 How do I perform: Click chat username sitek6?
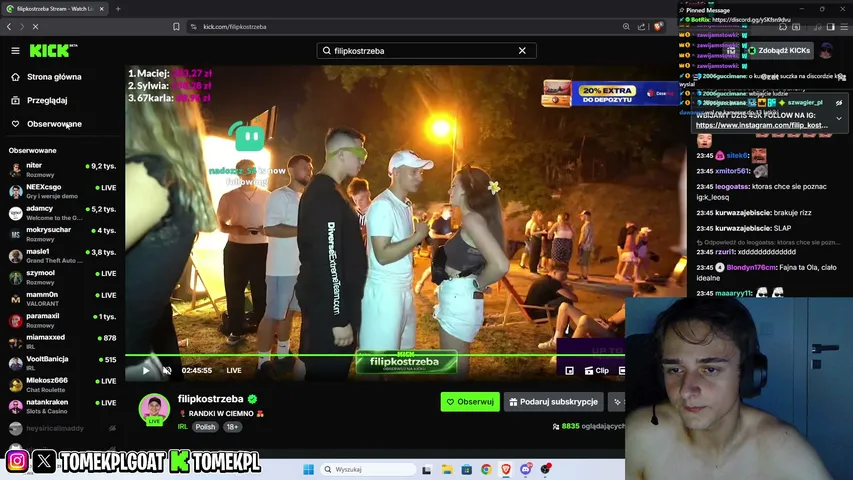point(737,156)
